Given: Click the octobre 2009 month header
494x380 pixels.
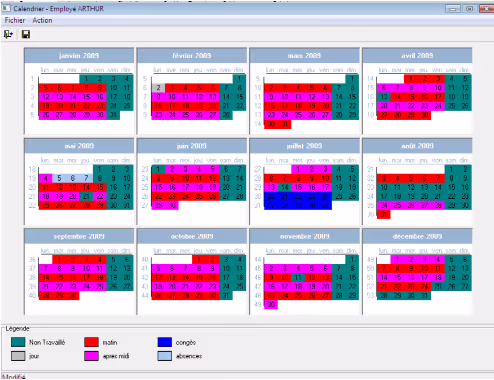Looking at the screenshot, I should click(192, 236).
